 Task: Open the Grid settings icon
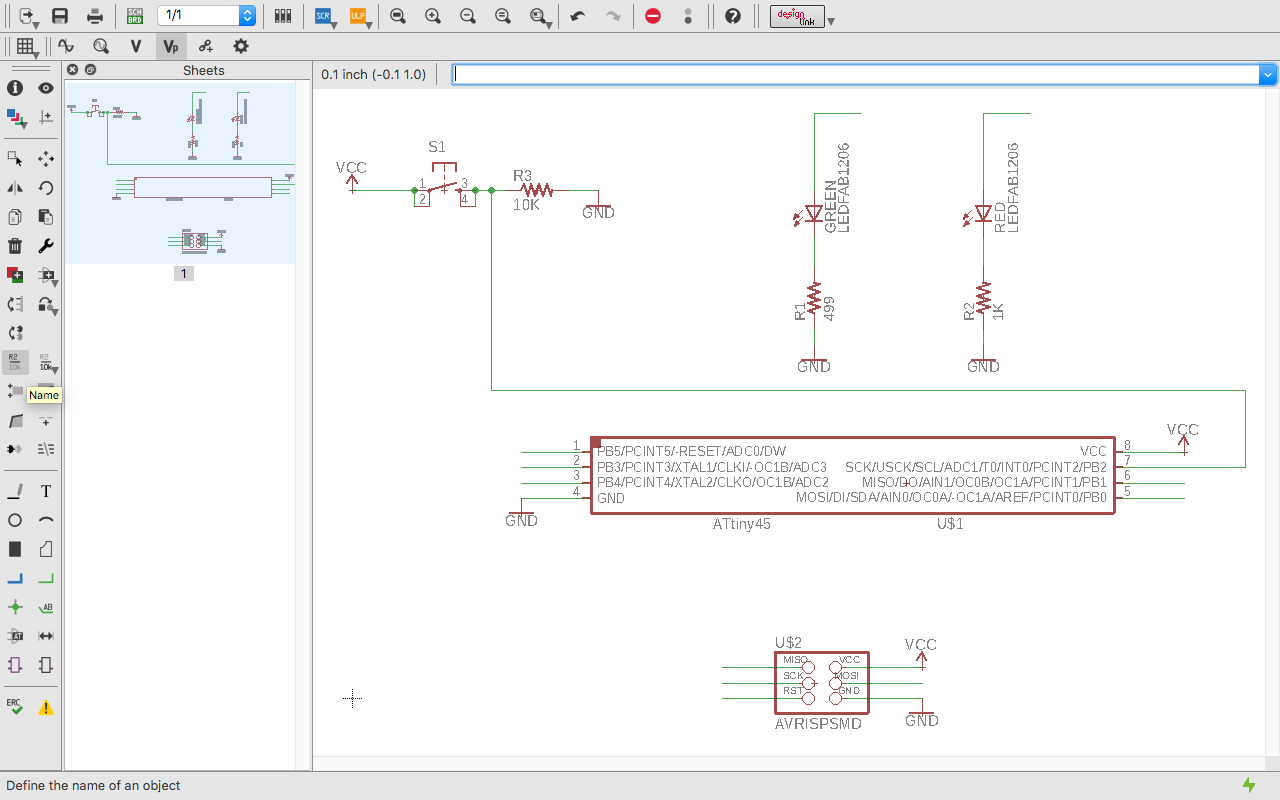pyautogui.click(x=27, y=46)
